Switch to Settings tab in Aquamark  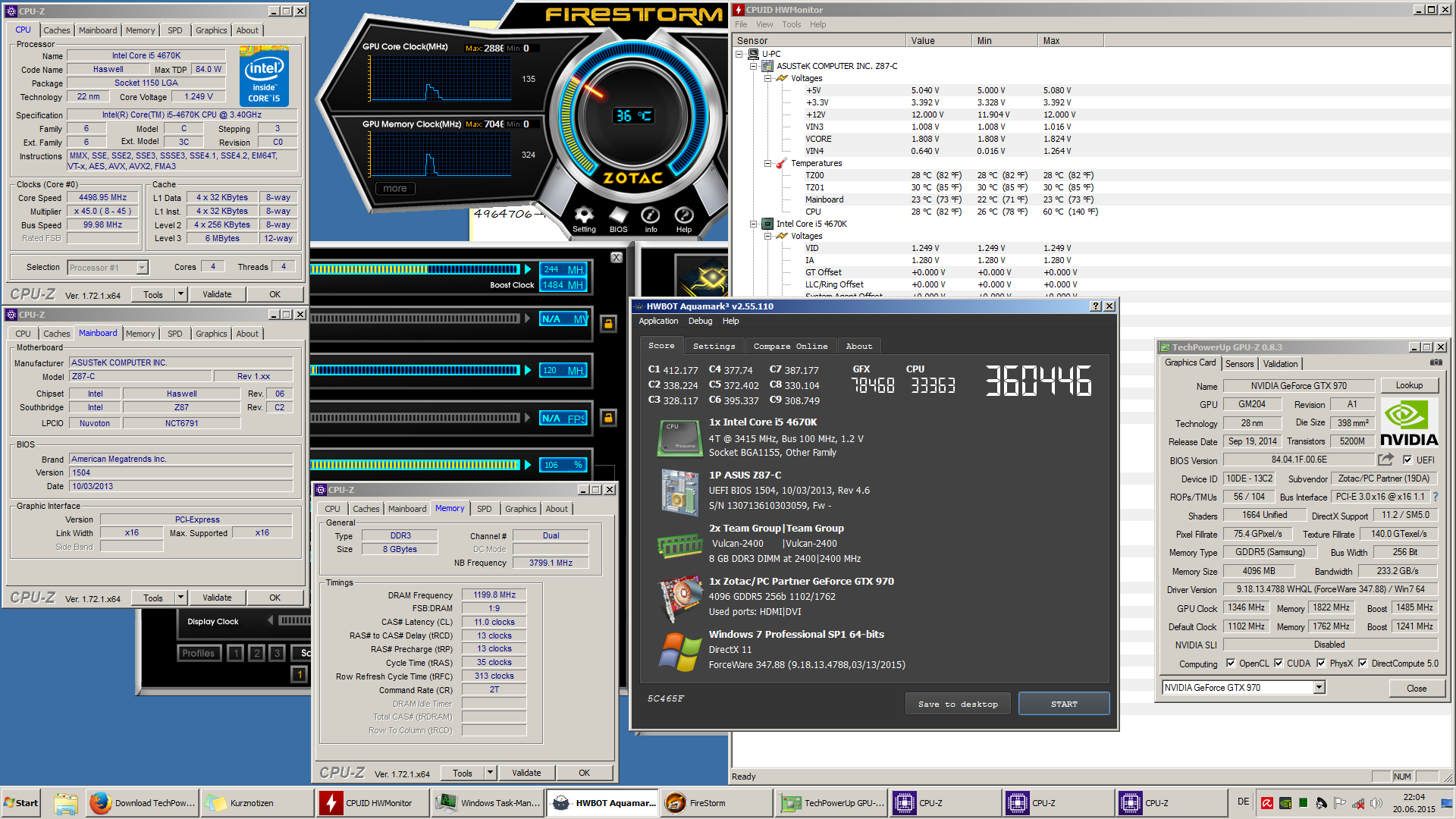[714, 346]
